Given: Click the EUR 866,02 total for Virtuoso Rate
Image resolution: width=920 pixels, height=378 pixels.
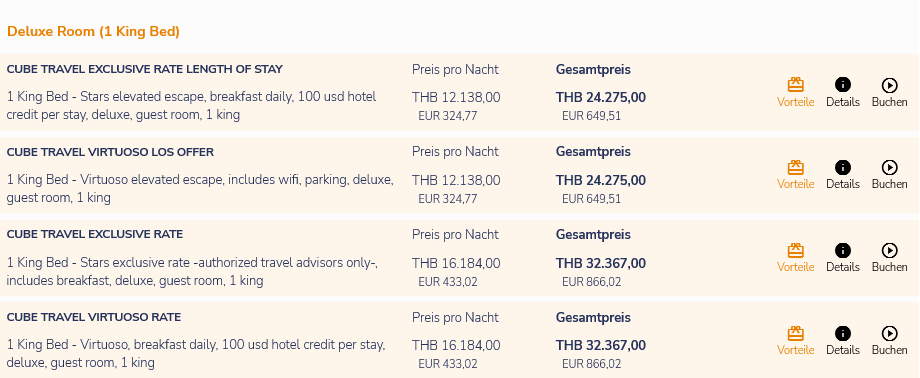Looking at the screenshot, I should (x=591, y=364).
